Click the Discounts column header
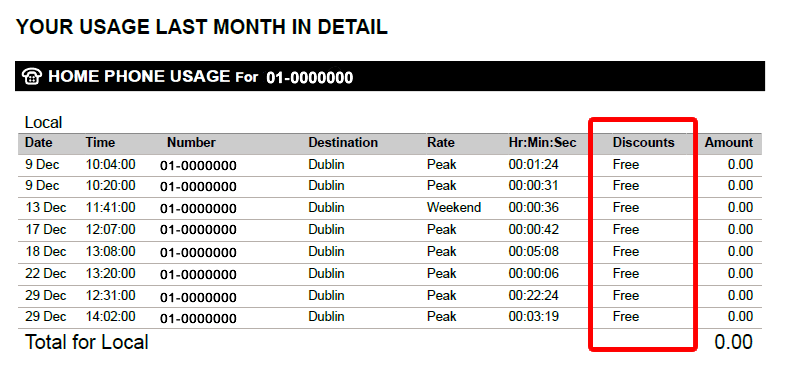 point(643,143)
